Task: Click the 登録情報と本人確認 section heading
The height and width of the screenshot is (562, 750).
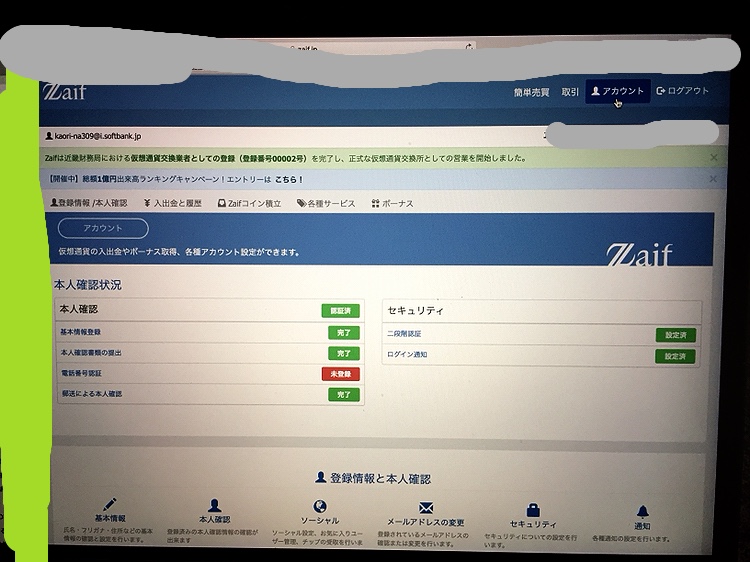Action: (373, 478)
